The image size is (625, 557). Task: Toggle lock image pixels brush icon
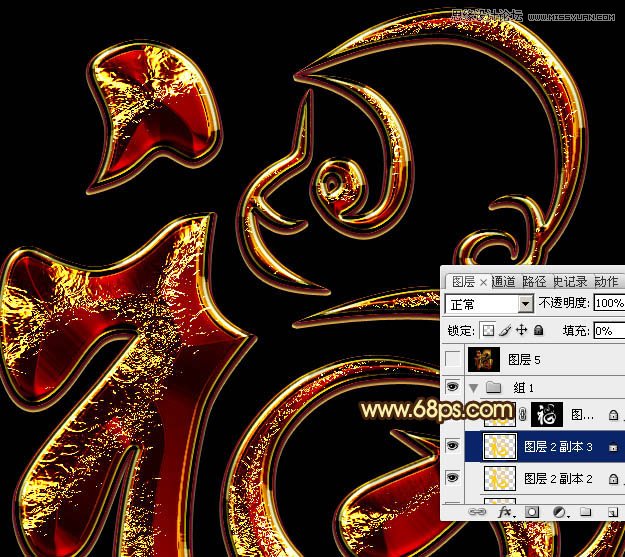[x=505, y=331]
